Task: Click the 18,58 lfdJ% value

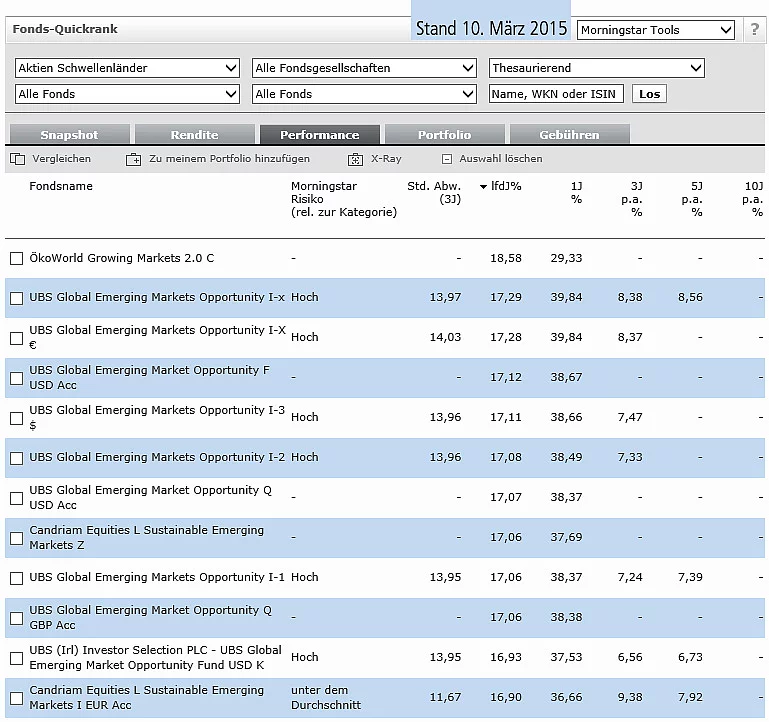Action: pyautogui.click(x=506, y=258)
